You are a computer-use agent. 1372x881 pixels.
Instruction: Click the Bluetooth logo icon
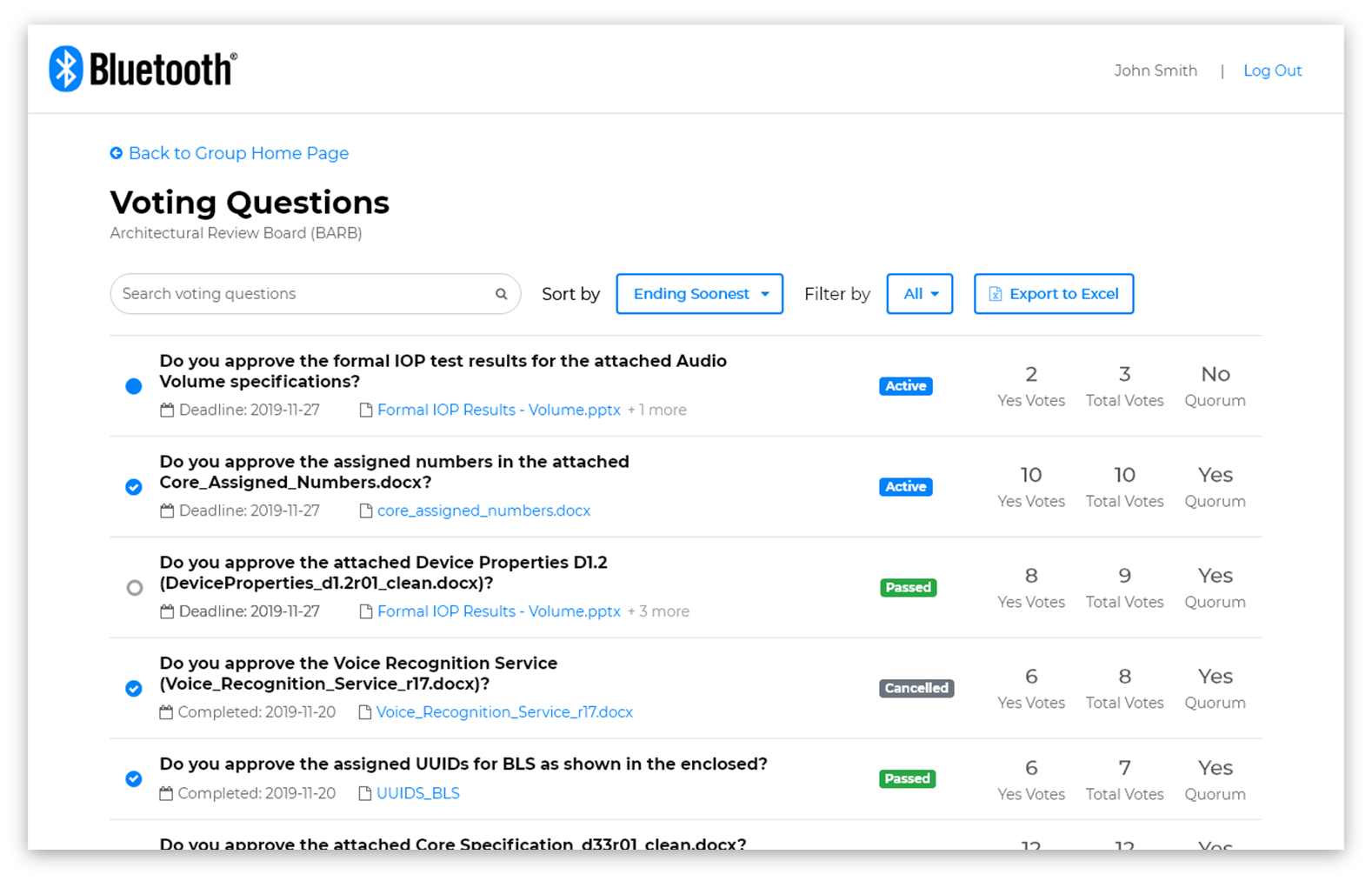coord(66,69)
